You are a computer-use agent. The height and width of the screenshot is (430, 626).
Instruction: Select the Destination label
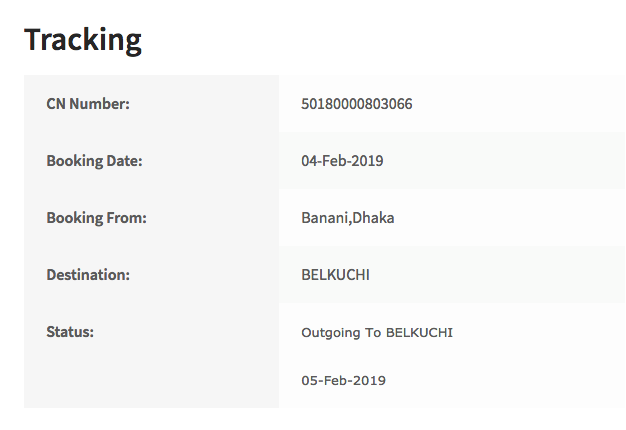(x=89, y=274)
